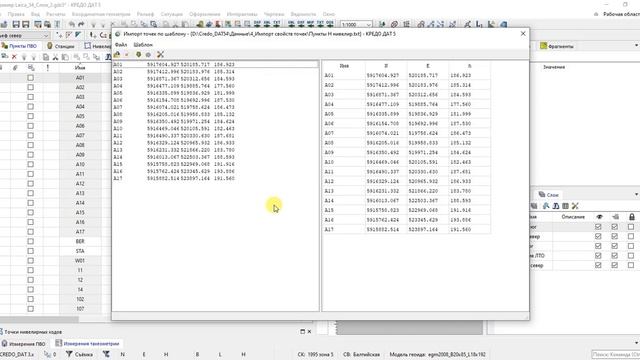Click the exclamation mark column header in points table

click(x=47, y=68)
